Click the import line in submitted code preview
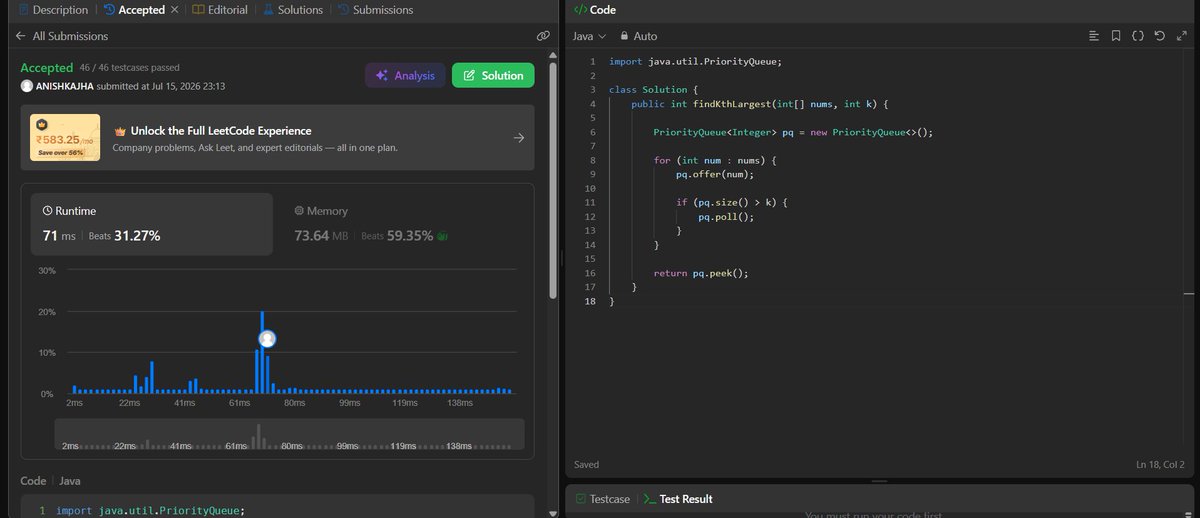Viewport: 1200px width, 518px height. [150, 510]
